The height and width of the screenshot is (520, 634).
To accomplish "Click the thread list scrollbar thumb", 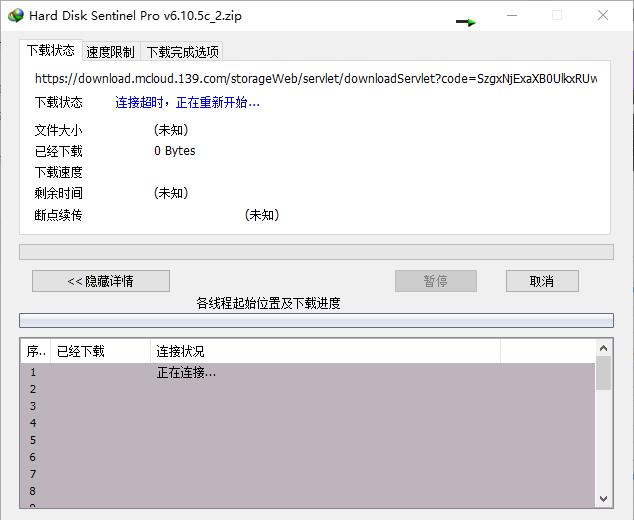I will pos(604,373).
